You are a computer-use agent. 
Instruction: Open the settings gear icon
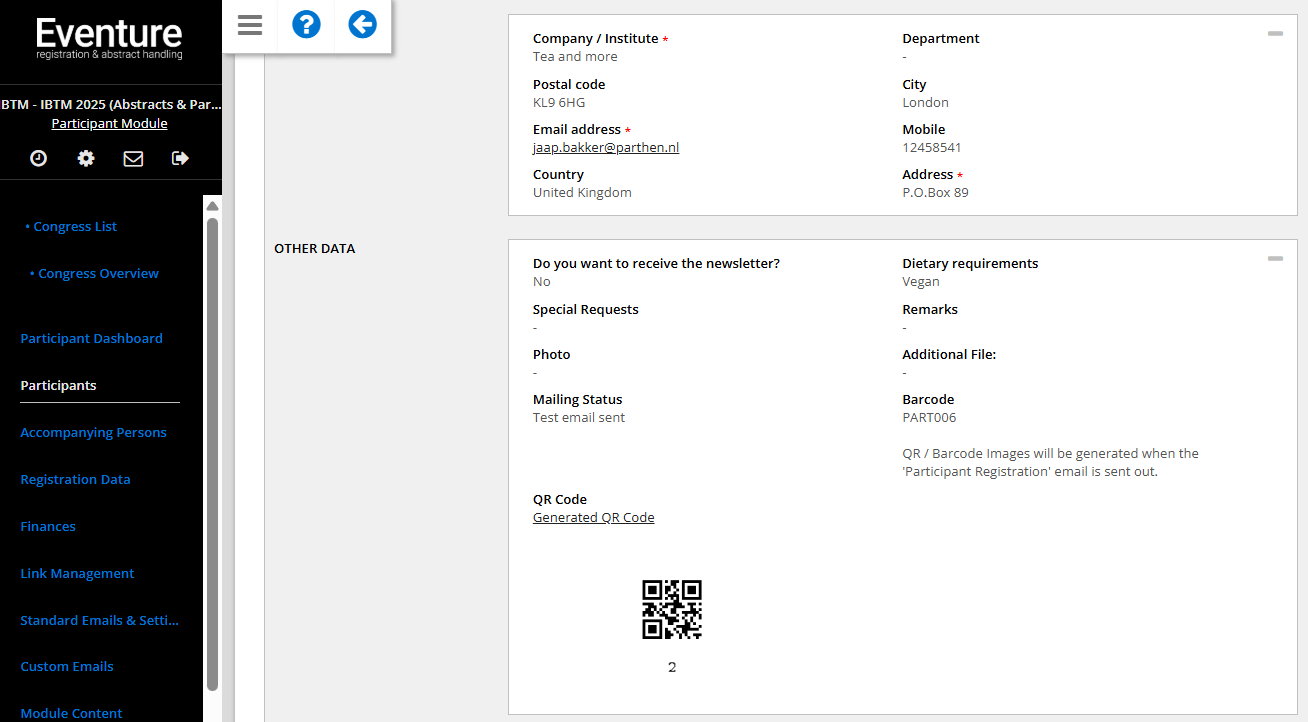click(86, 158)
